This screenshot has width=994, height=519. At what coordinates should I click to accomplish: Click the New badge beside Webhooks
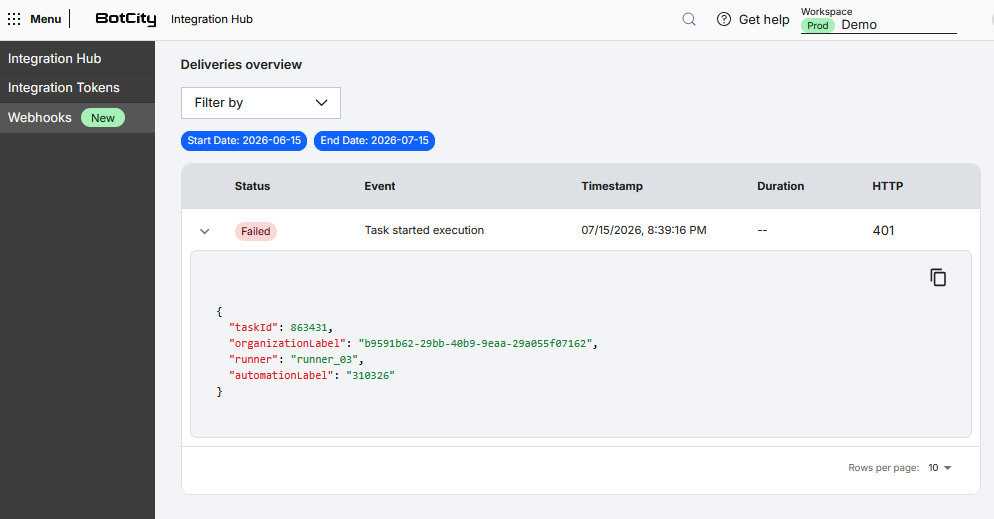103,118
